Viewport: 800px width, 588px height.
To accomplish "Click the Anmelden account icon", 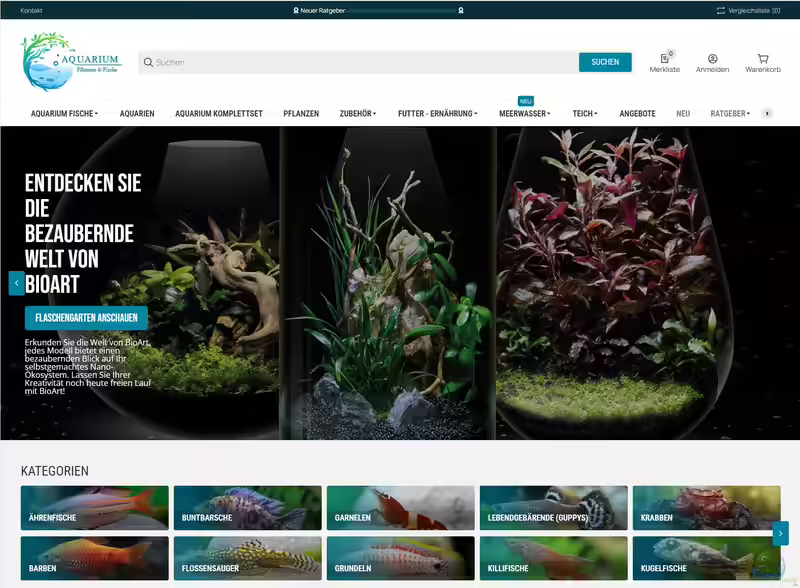I will click(714, 60).
